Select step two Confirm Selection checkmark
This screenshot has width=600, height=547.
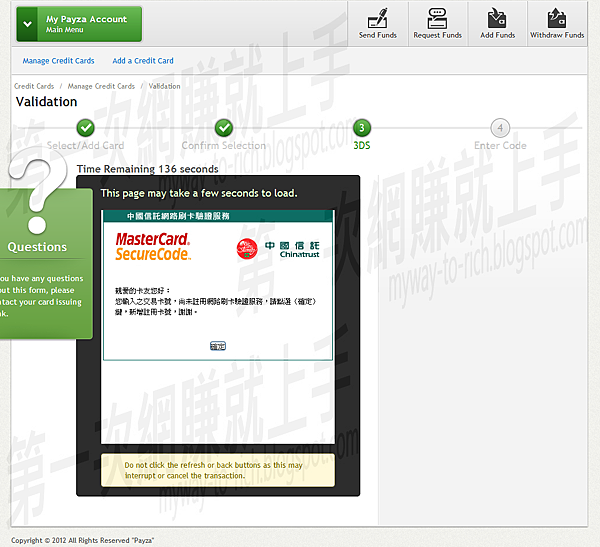click(224, 128)
